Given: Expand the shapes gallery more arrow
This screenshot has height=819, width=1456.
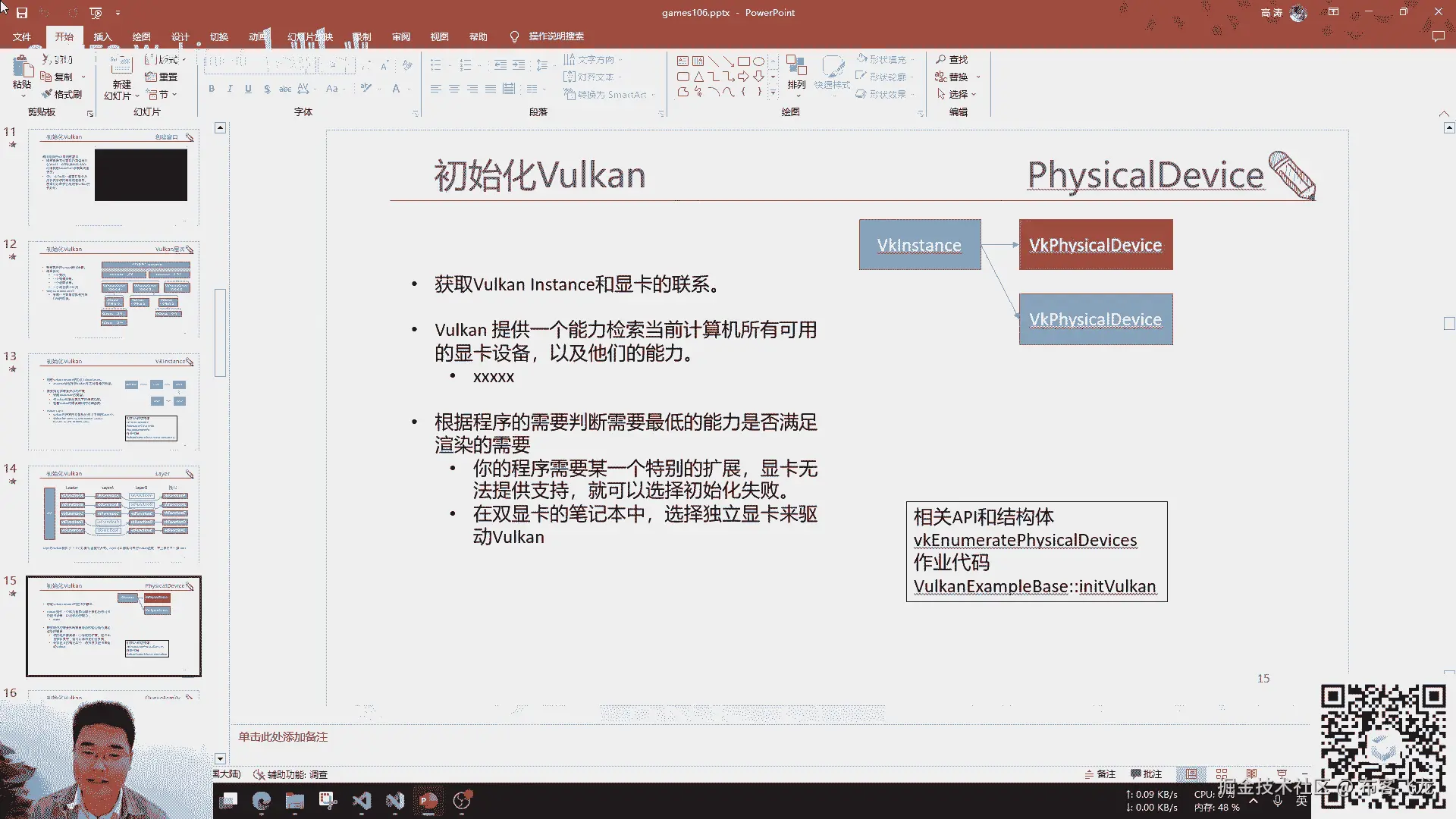Looking at the screenshot, I should (773, 93).
